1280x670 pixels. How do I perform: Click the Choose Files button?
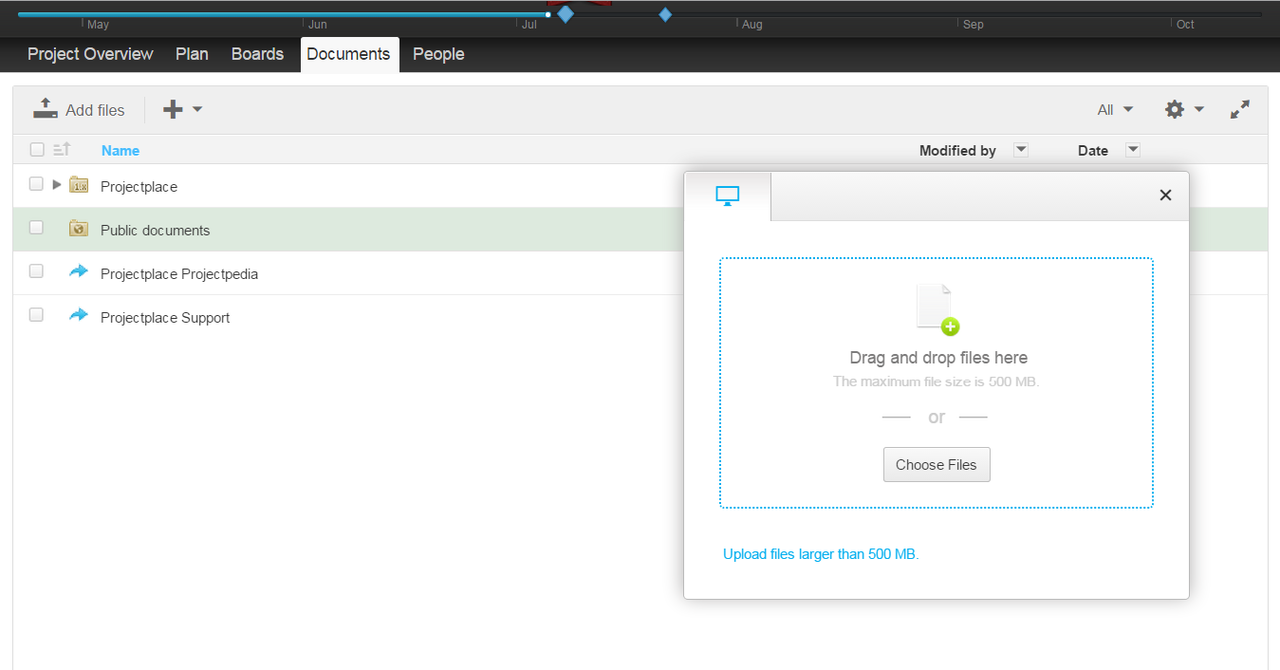point(937,464)
